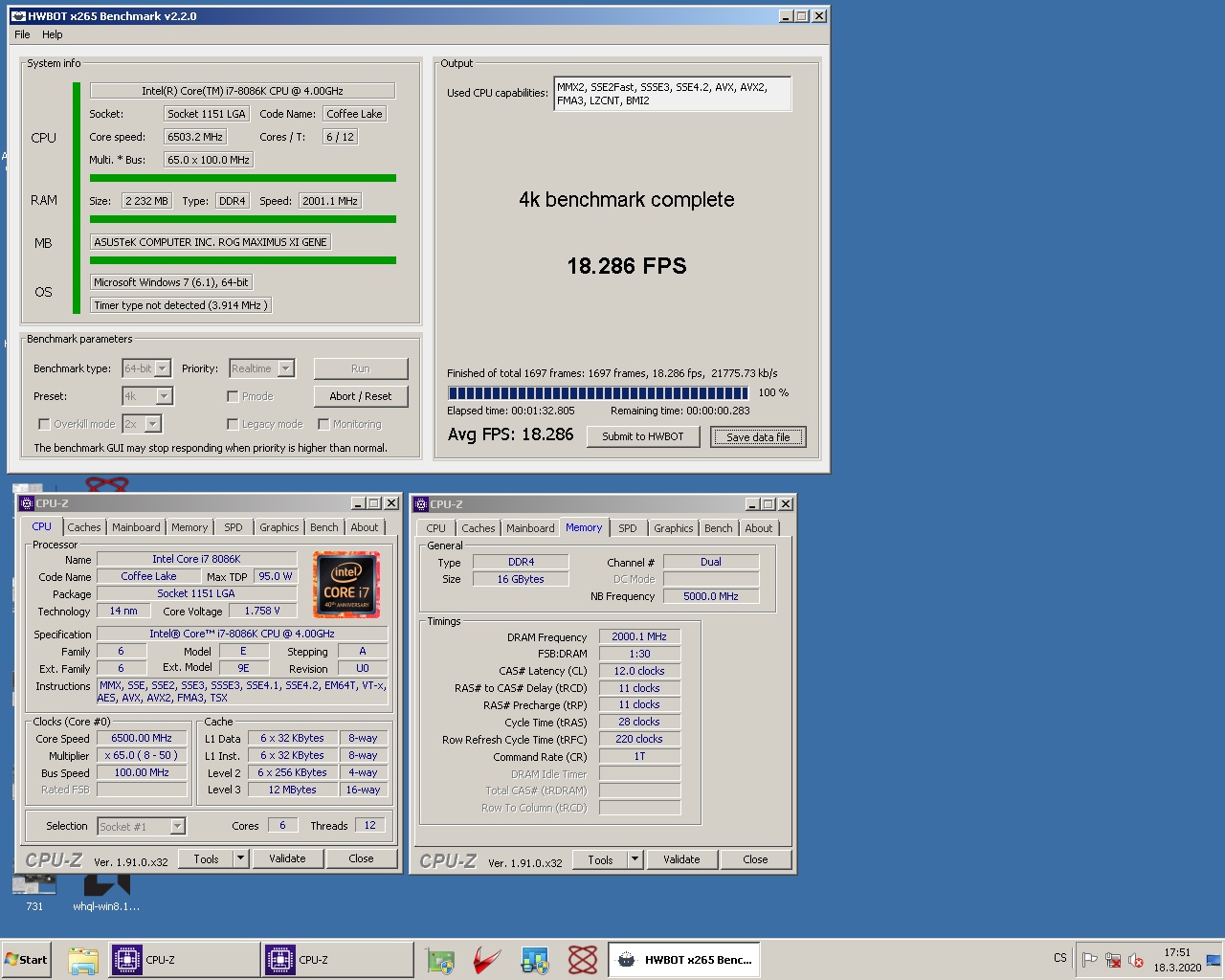Click the CS language indicator

coord(1060,958)
